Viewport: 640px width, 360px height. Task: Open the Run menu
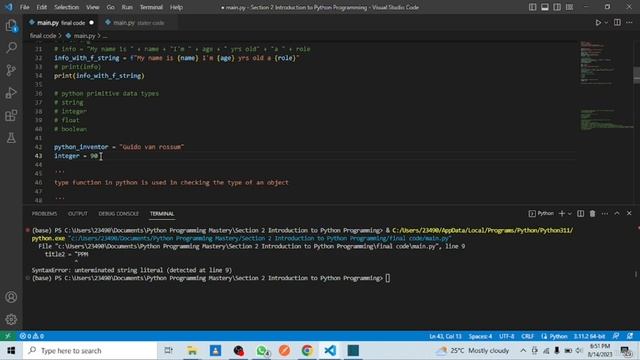click(127, 7)
